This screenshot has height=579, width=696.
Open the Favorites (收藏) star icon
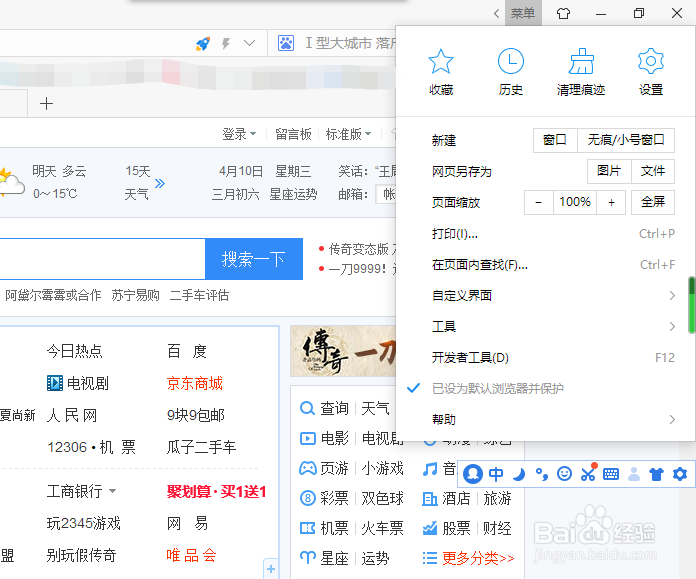coord(440,61)
